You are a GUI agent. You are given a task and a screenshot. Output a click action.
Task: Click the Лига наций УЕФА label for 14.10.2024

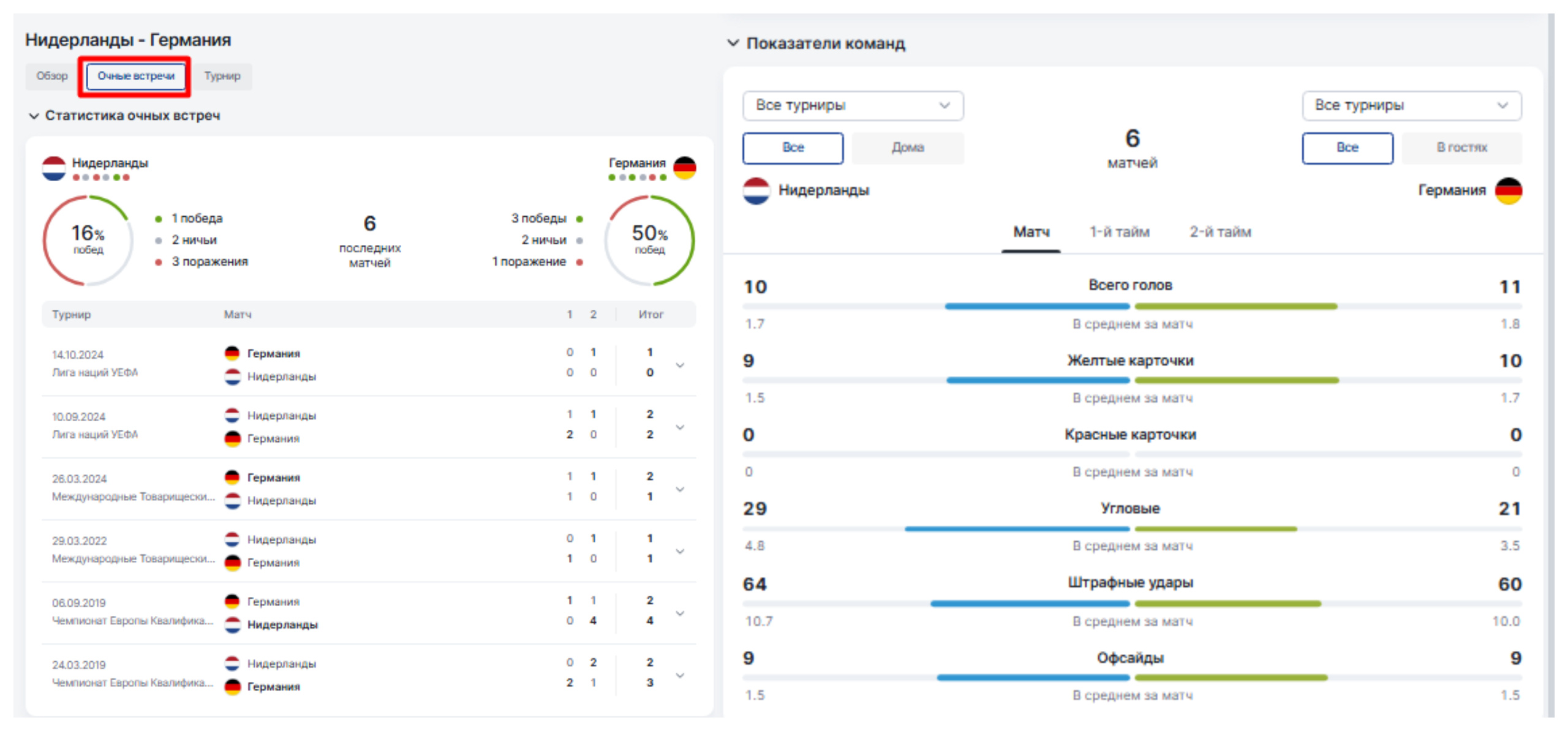pyautogui.click(x=95, y=372)
